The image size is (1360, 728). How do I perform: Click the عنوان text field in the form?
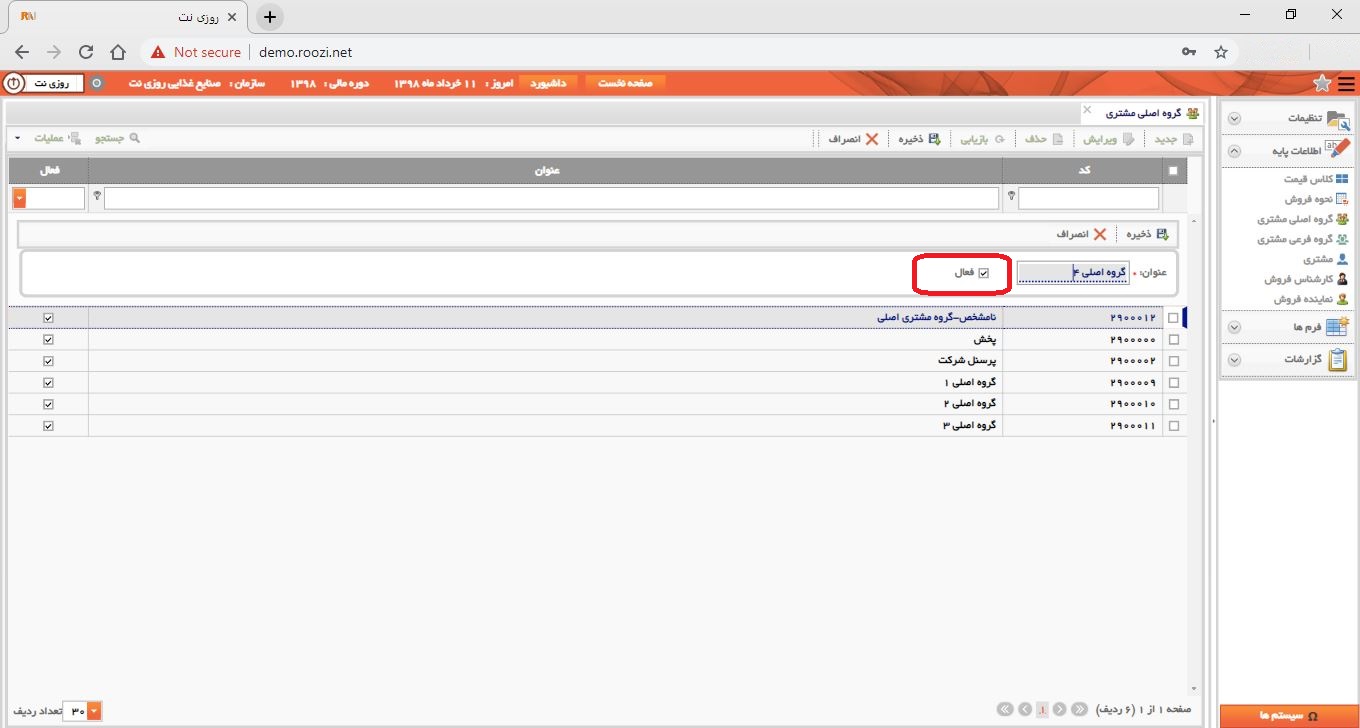1073,273
